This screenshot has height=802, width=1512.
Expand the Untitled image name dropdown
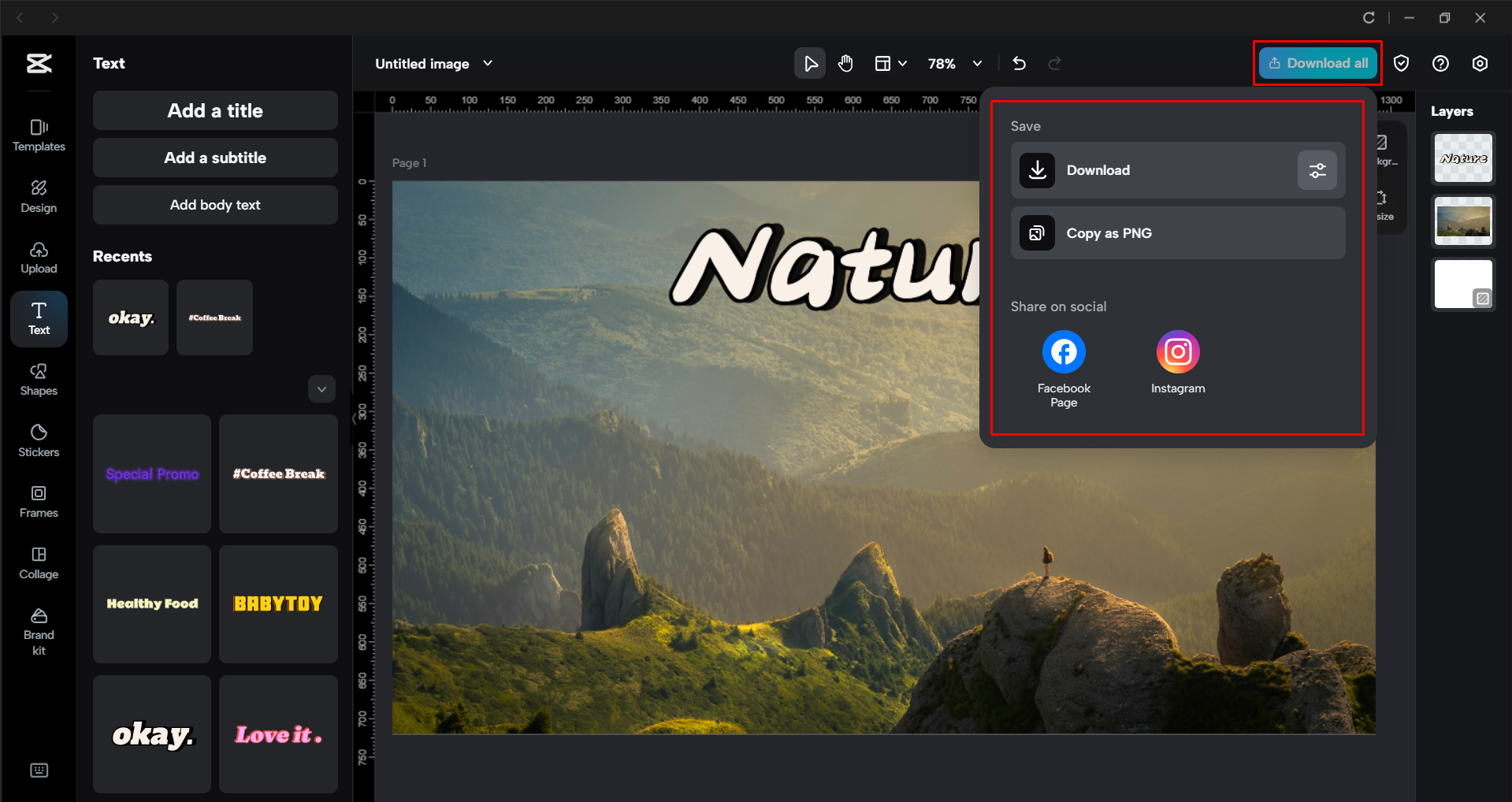[488, 63]
